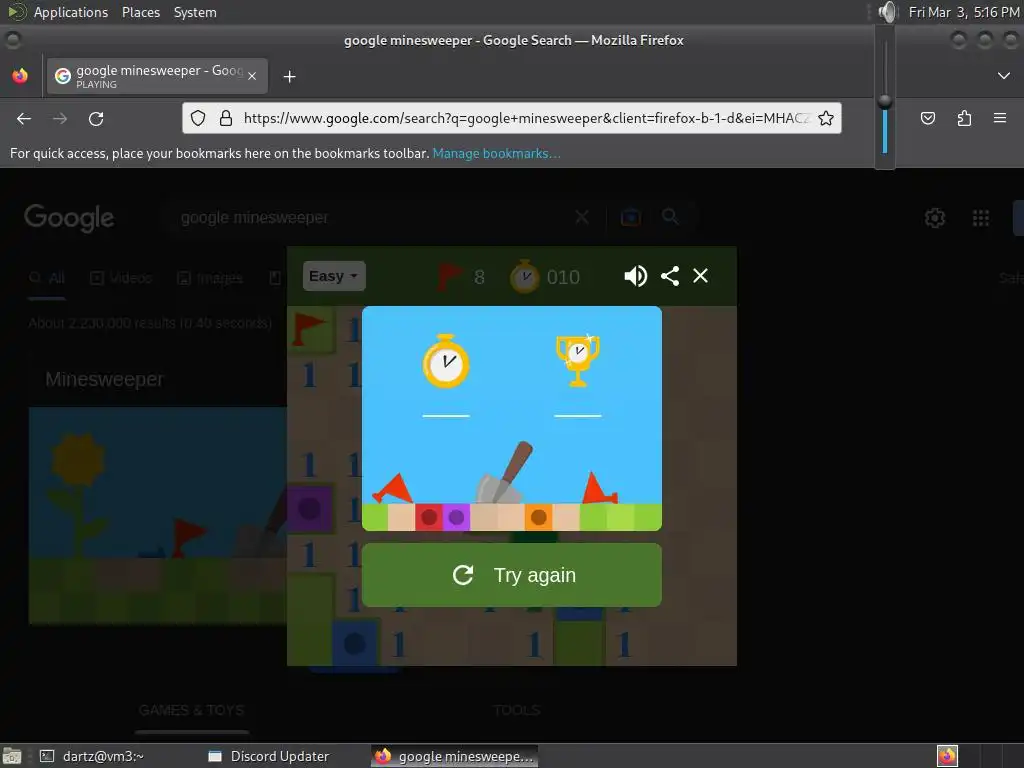Viewport: 1024px width, 768px height.
Task: Open the Places menu
Action: pos(140,12)
